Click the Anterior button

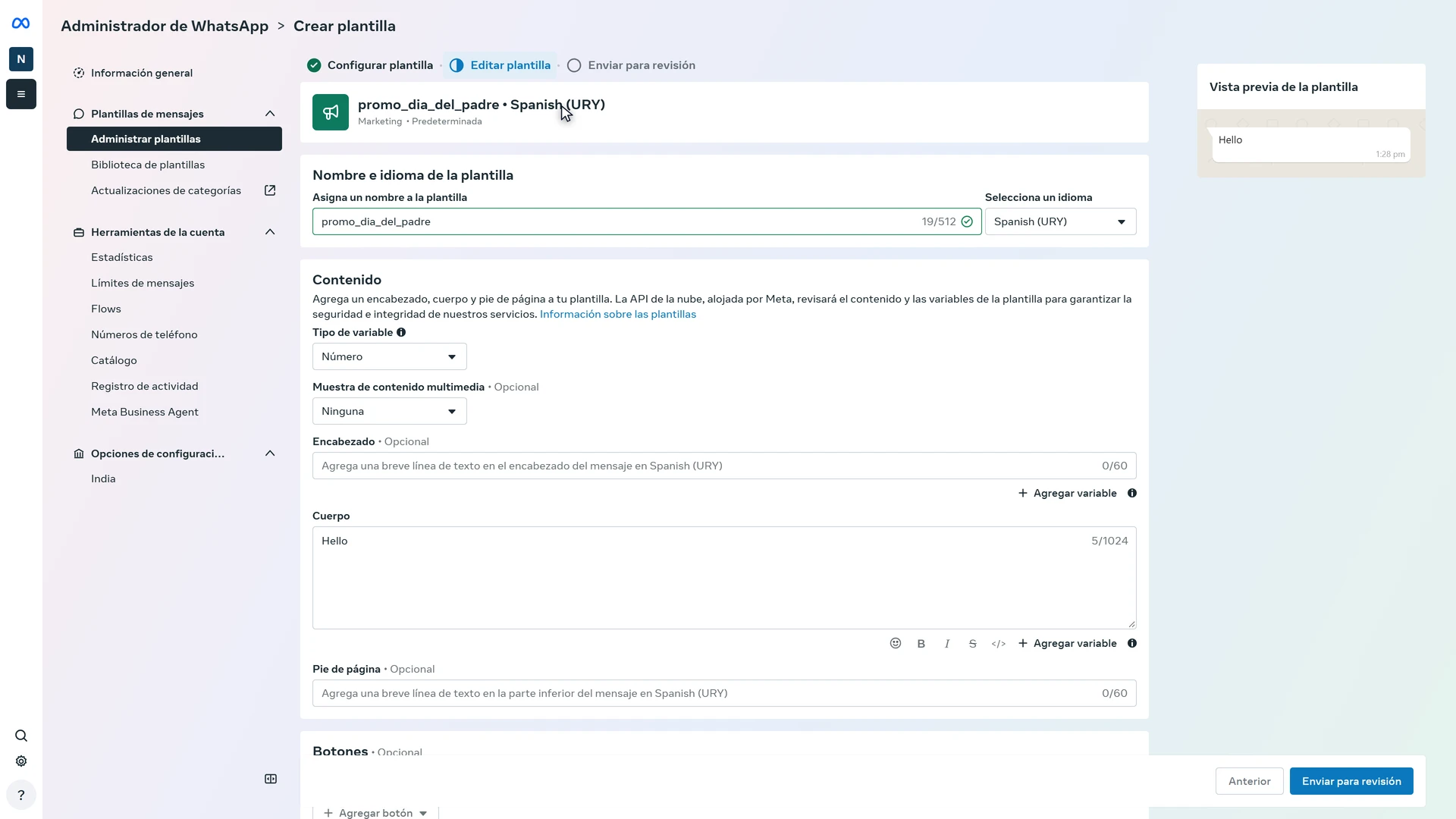(1249, 781)
